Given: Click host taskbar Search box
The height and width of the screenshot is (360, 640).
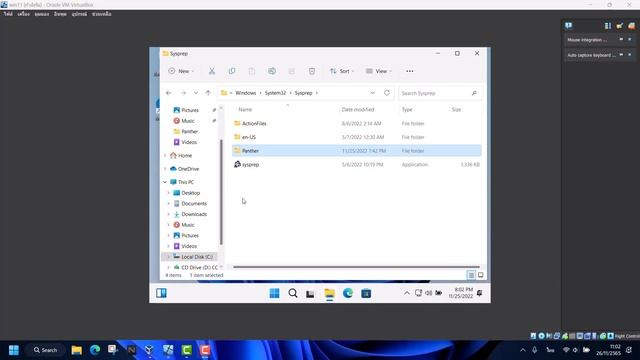Looking at the screenshot, I should click(x=45, y=350).
